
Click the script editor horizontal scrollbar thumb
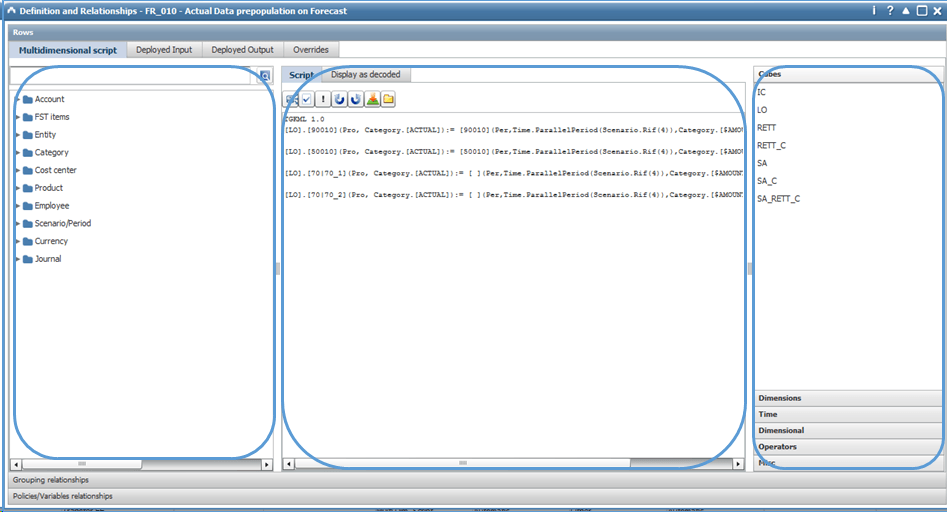[x=463, y=464]
